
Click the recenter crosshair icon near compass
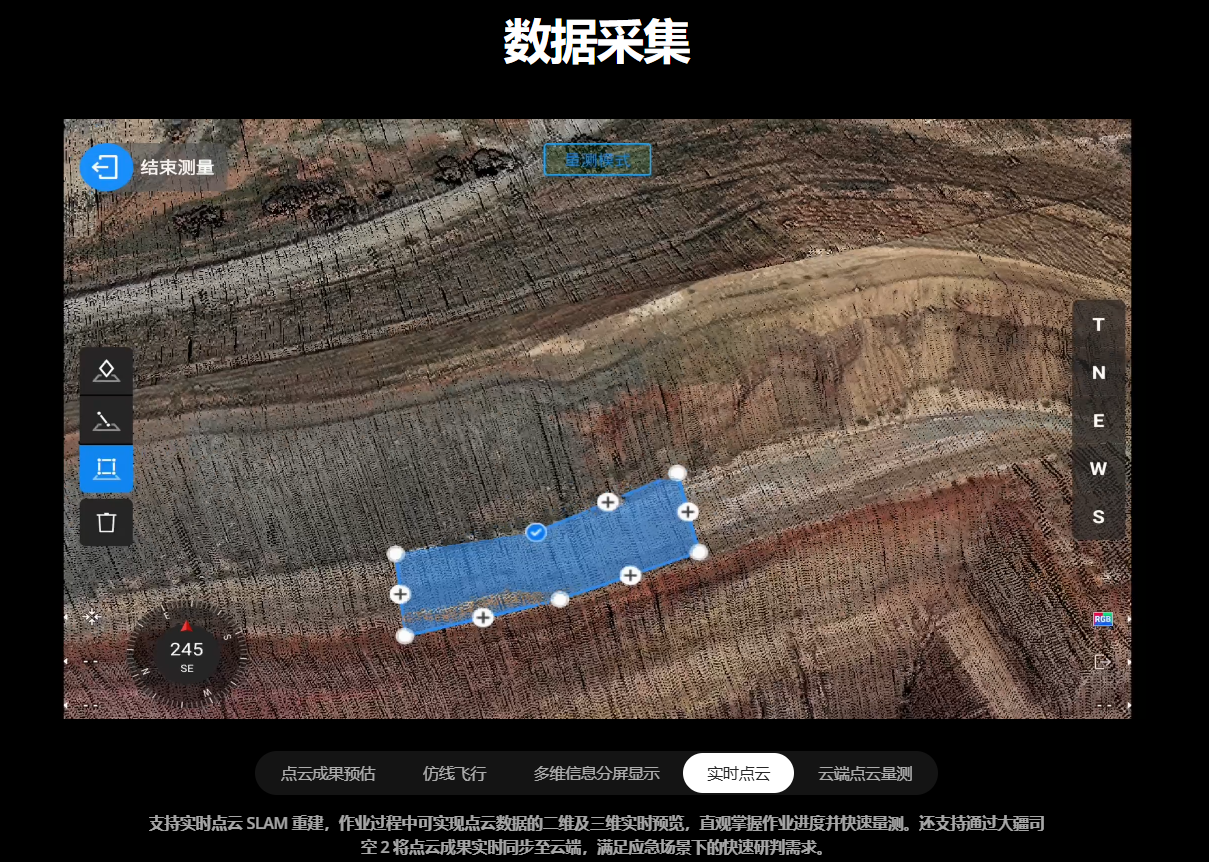tap(92, 617)
